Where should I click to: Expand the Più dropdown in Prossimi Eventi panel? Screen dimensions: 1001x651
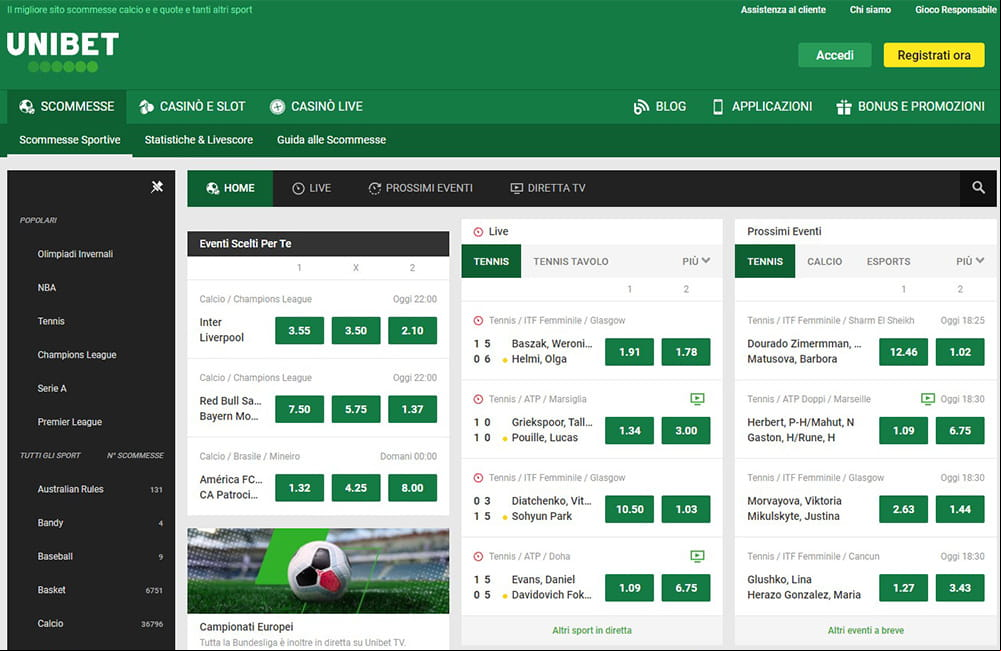tap(970, 261)
